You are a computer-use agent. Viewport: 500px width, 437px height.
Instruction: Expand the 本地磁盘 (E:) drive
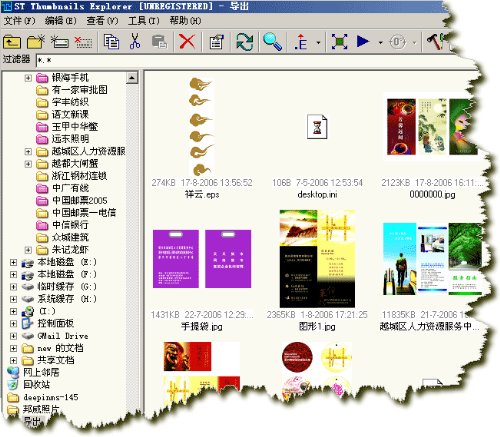tap(13, 262)
